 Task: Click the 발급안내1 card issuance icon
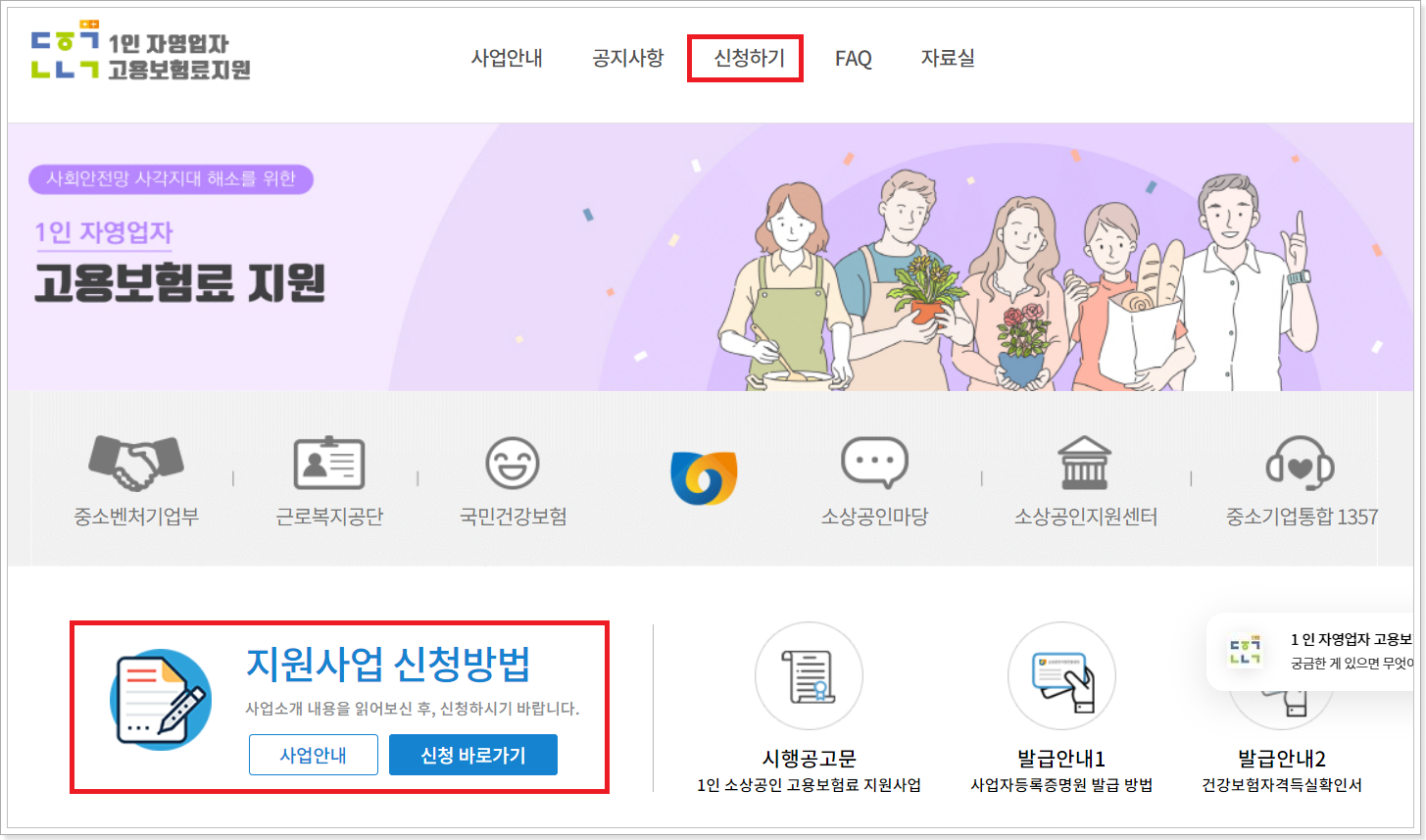pos(1060,674)
